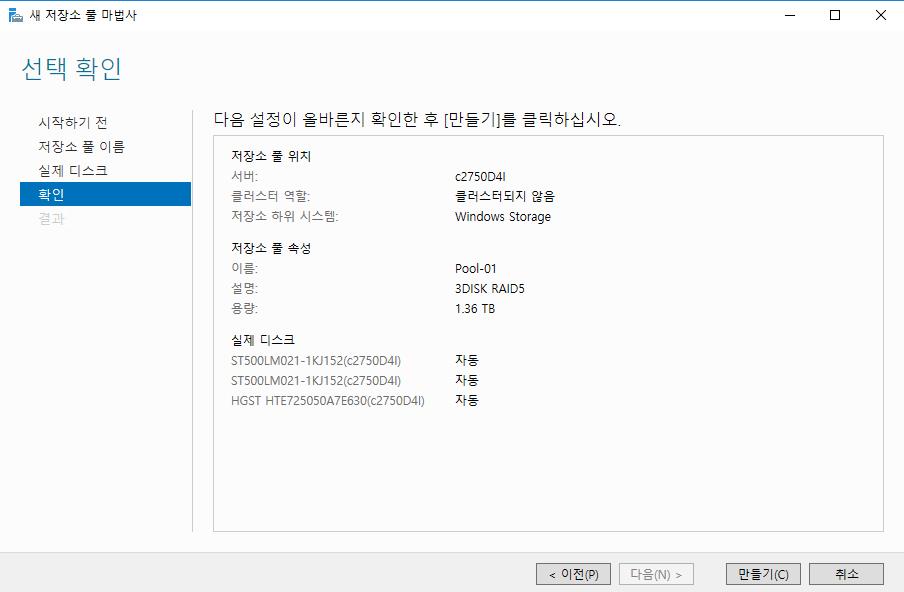Click the 실제 디스크 section heading
The image size is (904, 592).
(x=263, y=340)
